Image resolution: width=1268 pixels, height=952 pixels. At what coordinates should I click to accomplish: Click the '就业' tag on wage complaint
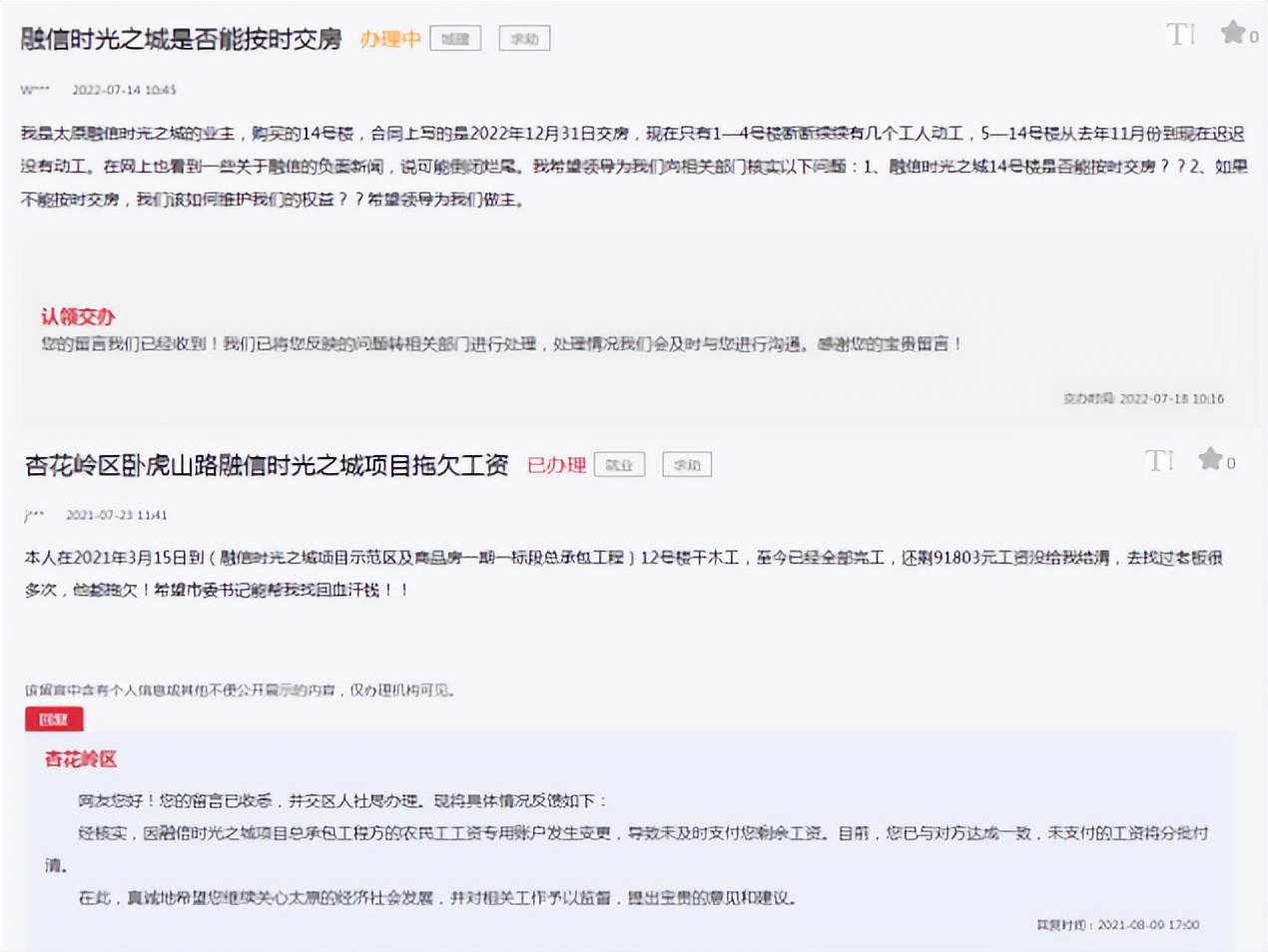[x=619, y=464]
